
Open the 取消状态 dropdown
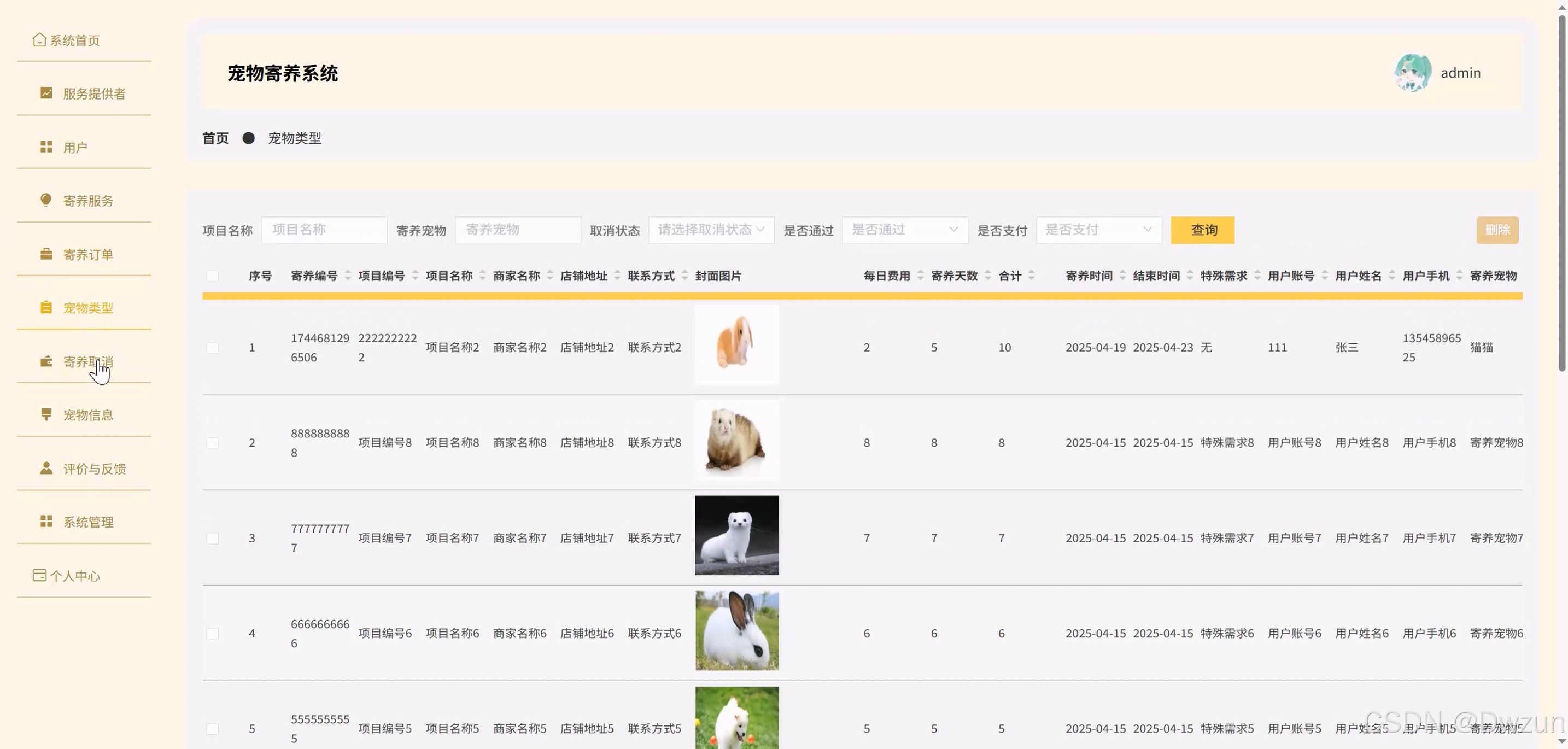711,230
